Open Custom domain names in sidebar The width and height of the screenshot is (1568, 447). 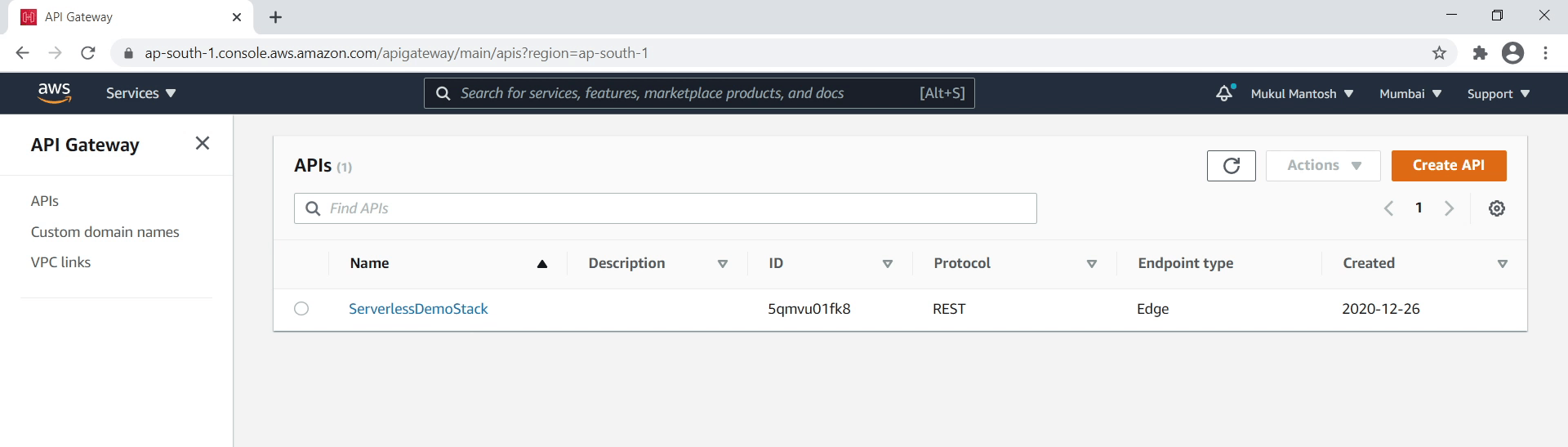point(105,232)
